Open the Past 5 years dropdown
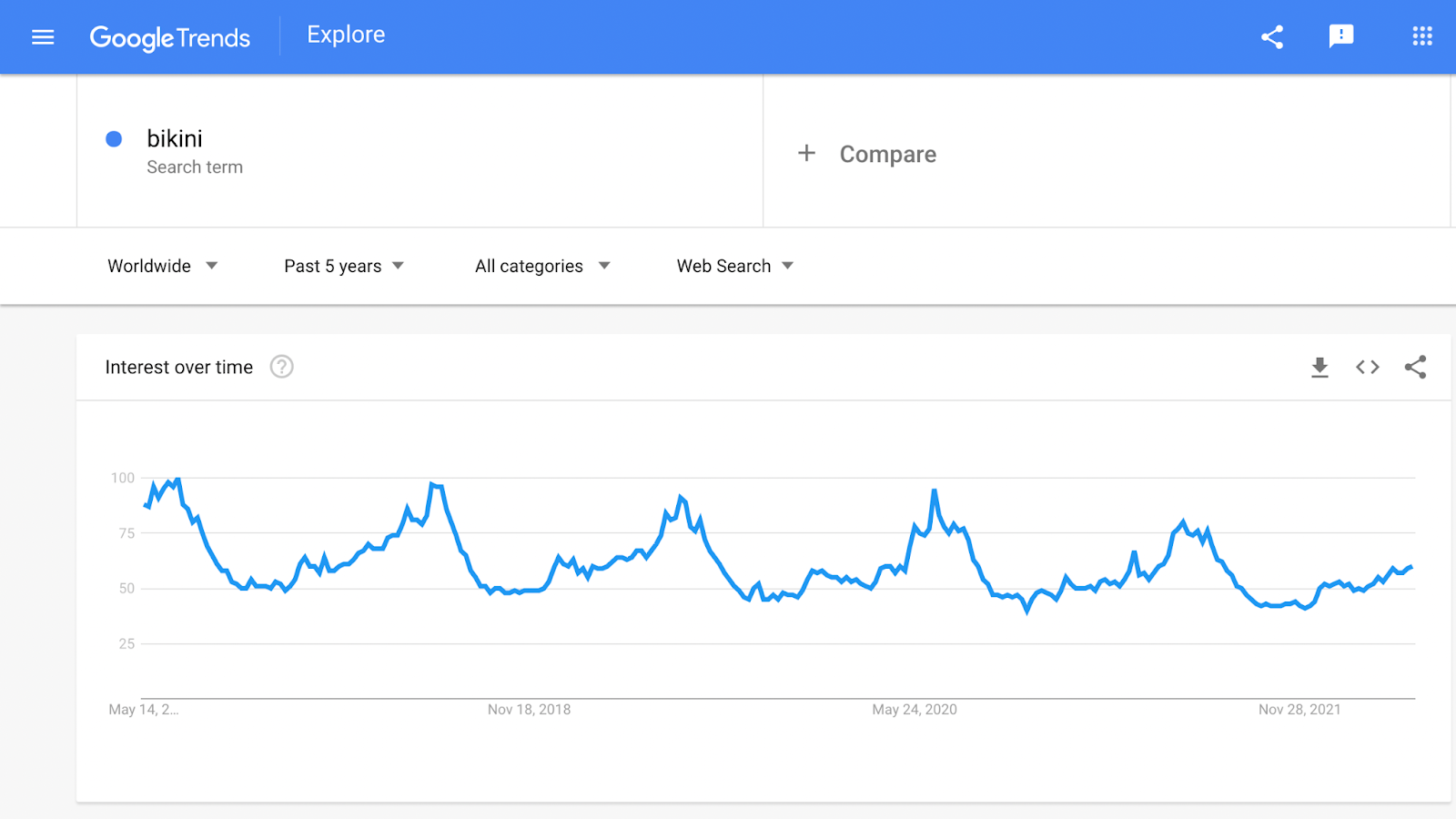This screenshot has height=819, width=1456. [343, 266]
